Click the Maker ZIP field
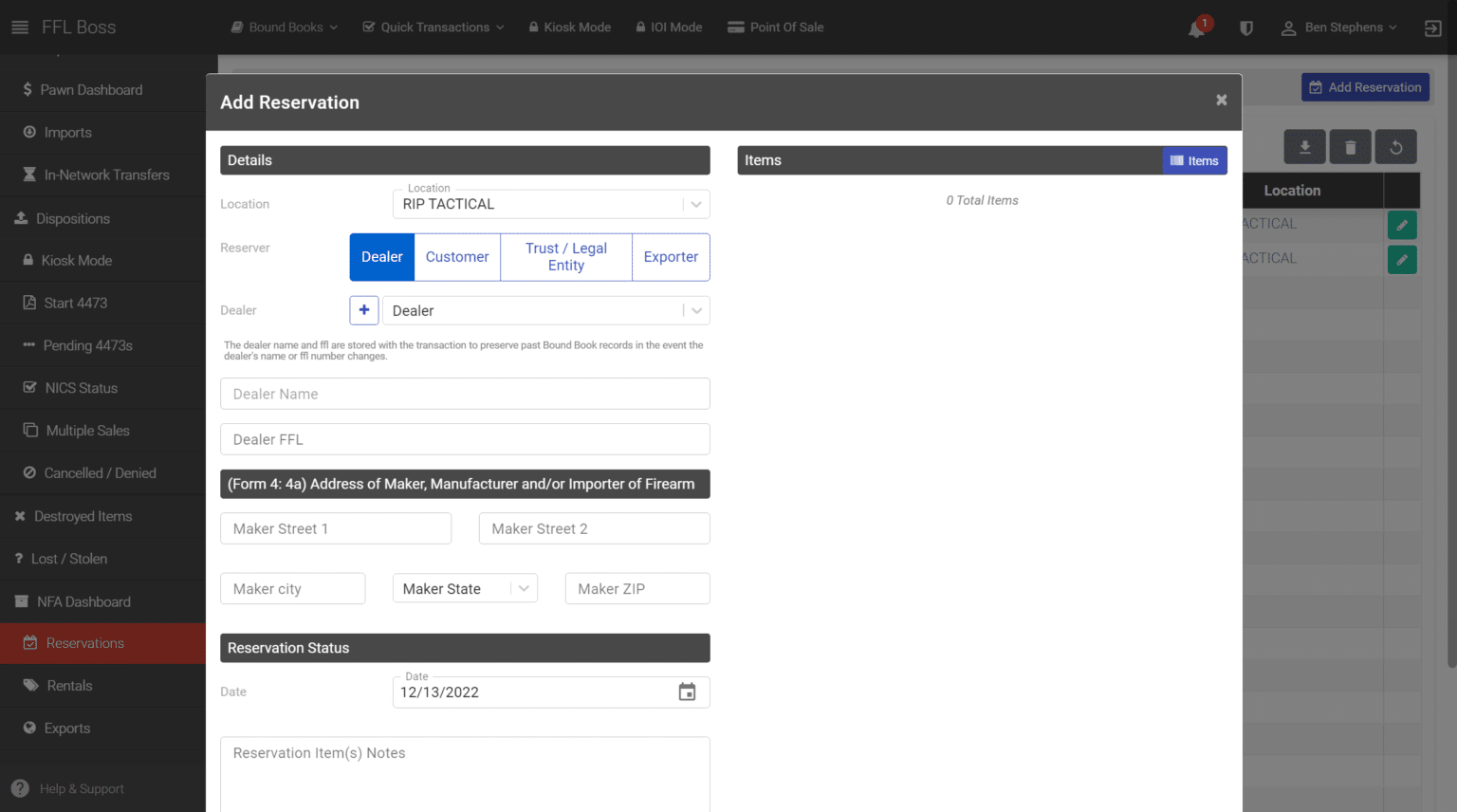This screenshot has height=812, width=1457. pyautogui.click(x=637, y=589)
